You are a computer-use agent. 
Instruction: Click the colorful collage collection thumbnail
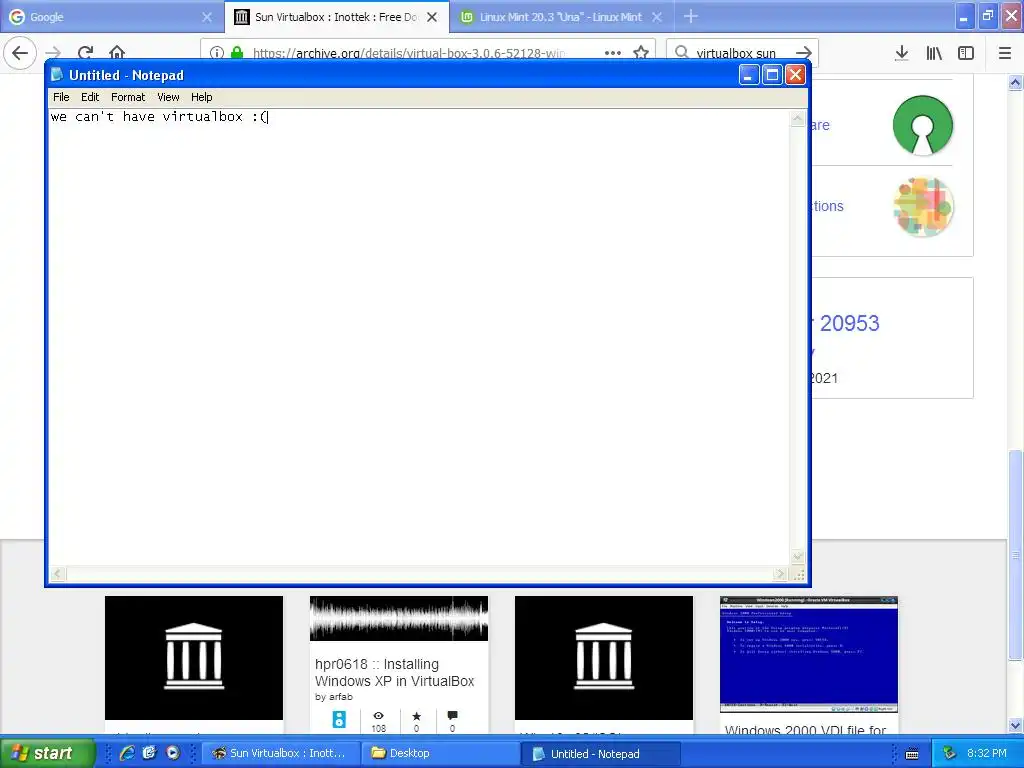[x=923, y=207]
